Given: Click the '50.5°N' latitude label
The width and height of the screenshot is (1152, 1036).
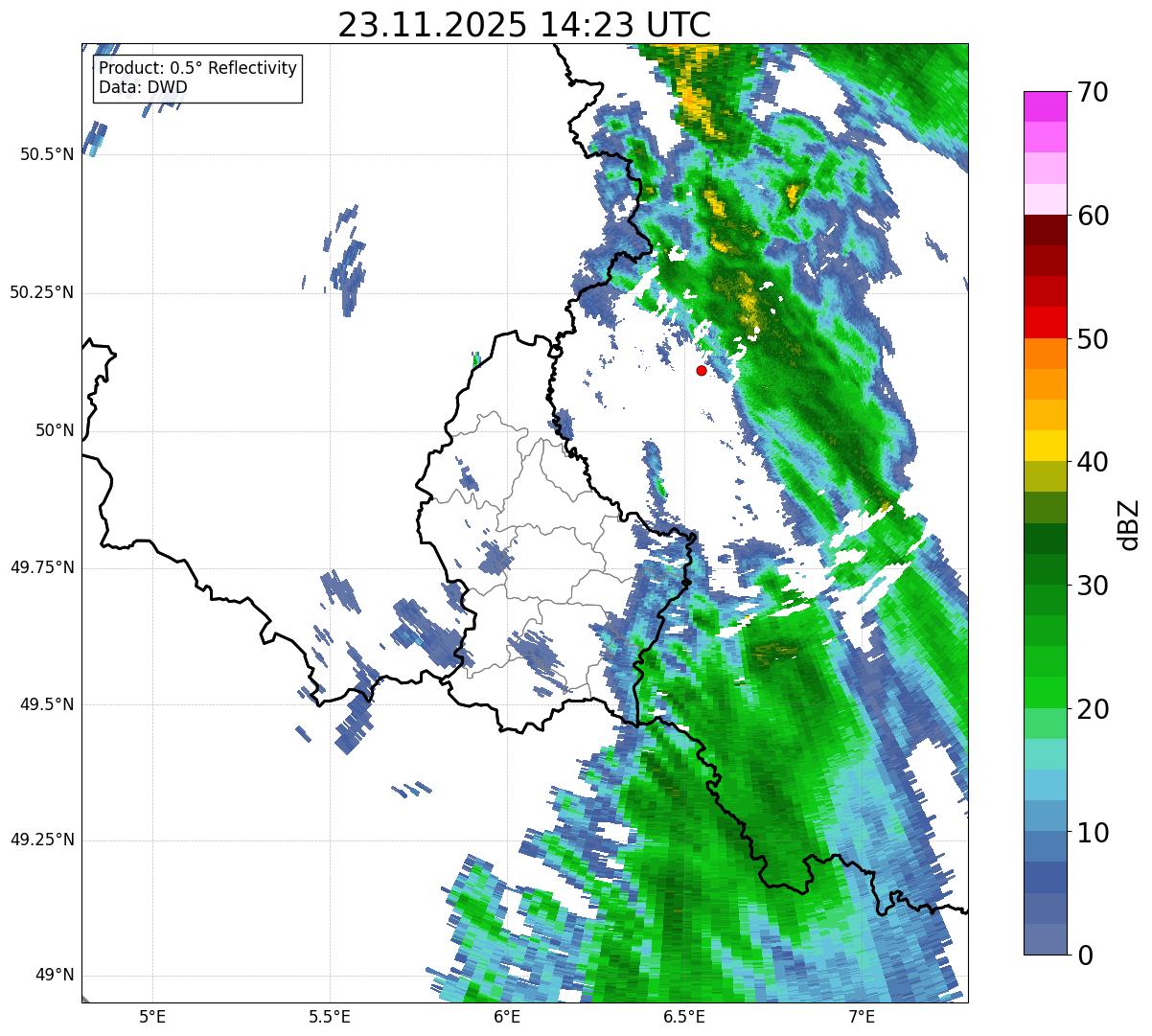Looking at the screenshot, I should [x=47, y=154].
